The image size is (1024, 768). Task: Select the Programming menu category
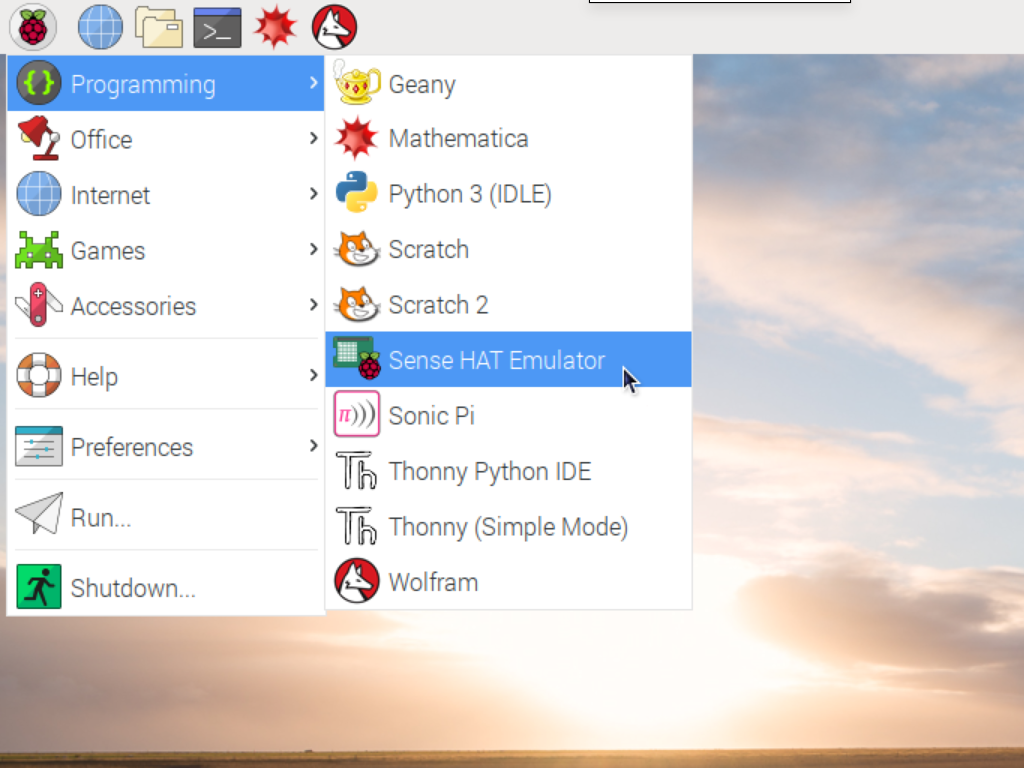tap(166, 83)
